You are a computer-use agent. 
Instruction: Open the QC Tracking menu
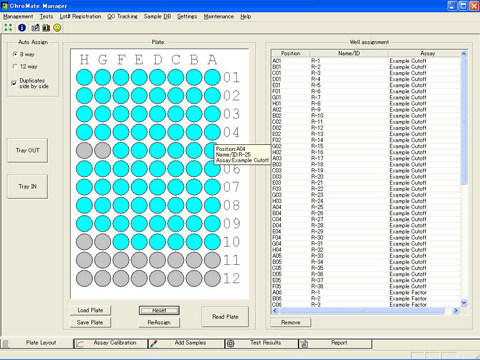122,16
